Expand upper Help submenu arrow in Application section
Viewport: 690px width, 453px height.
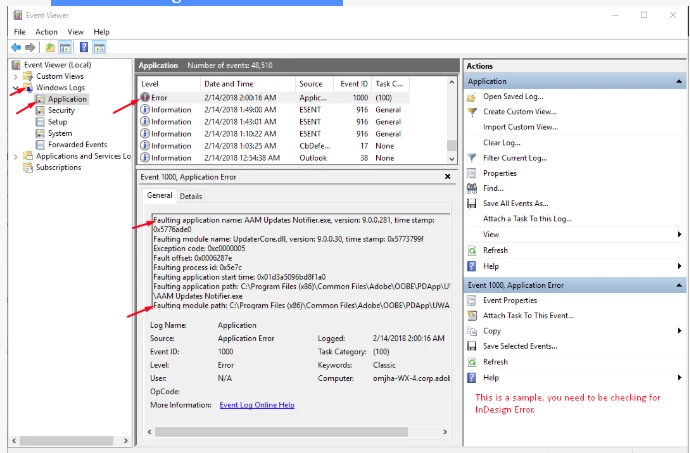click(679, 266)
